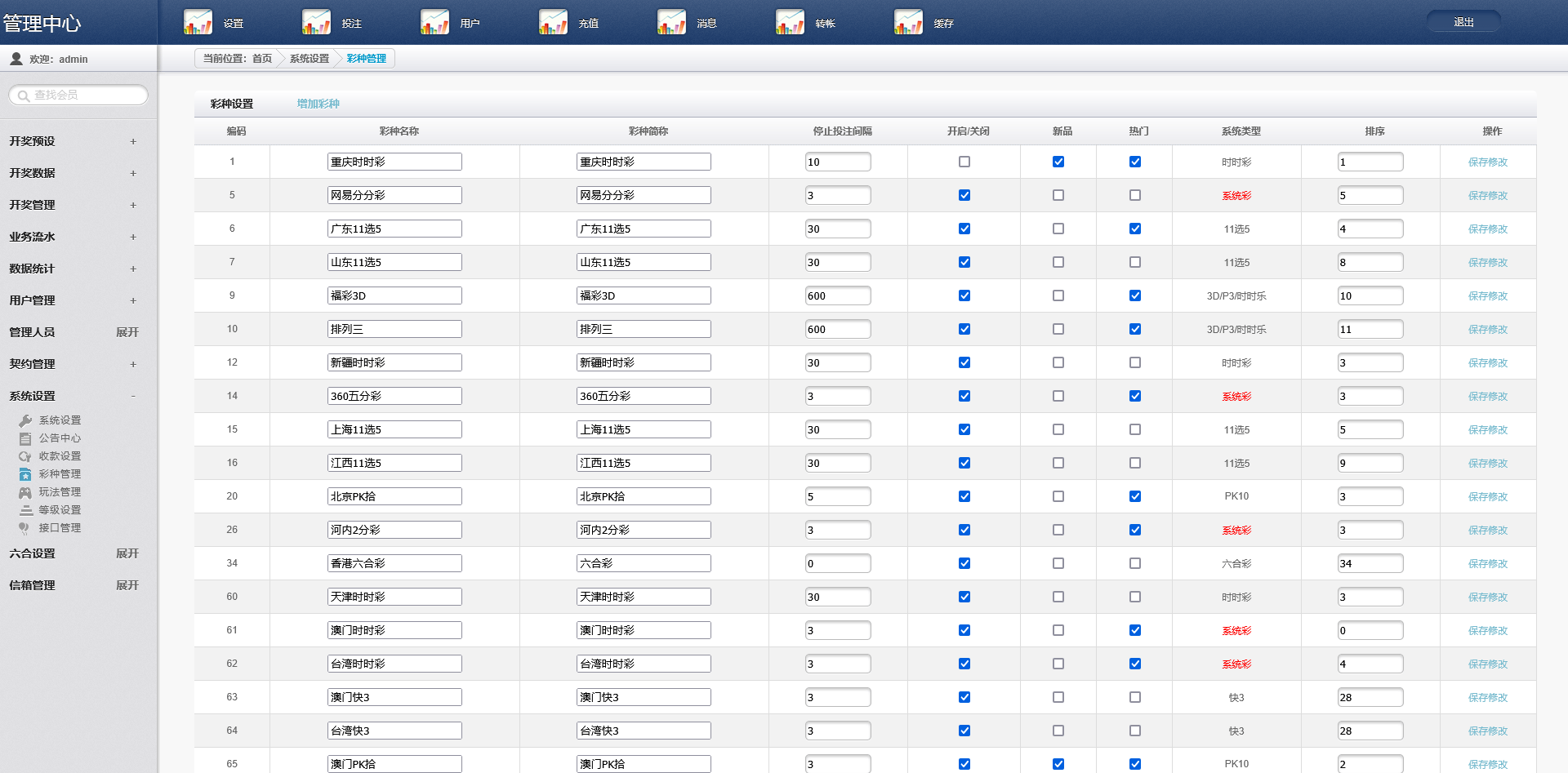Click the chart icon next to 设置

198,22
